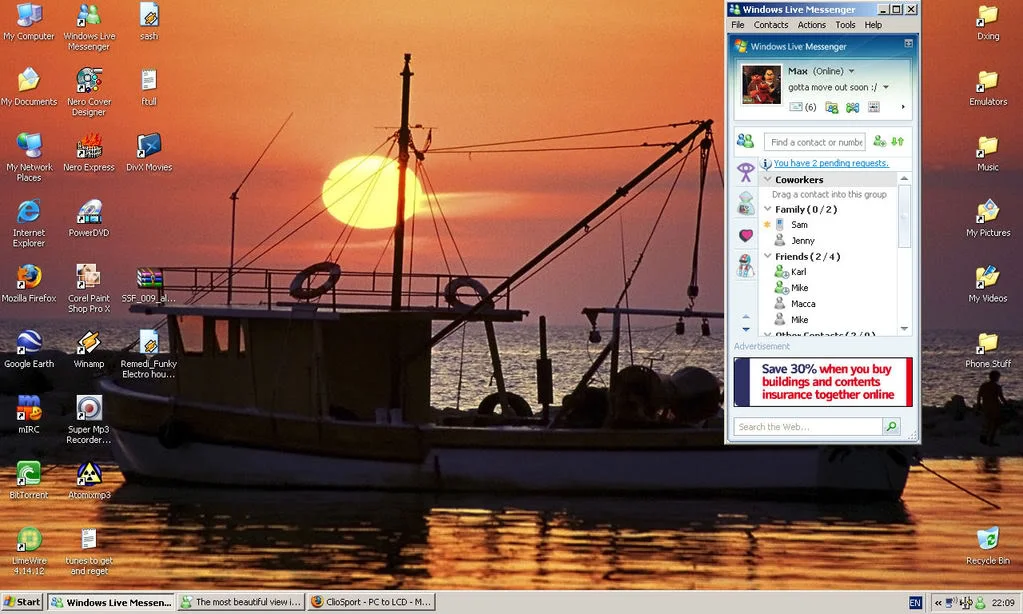Click the 'You have 2 pending requests' link
The image size is (1023, 614).
click(x=831, y=163)
